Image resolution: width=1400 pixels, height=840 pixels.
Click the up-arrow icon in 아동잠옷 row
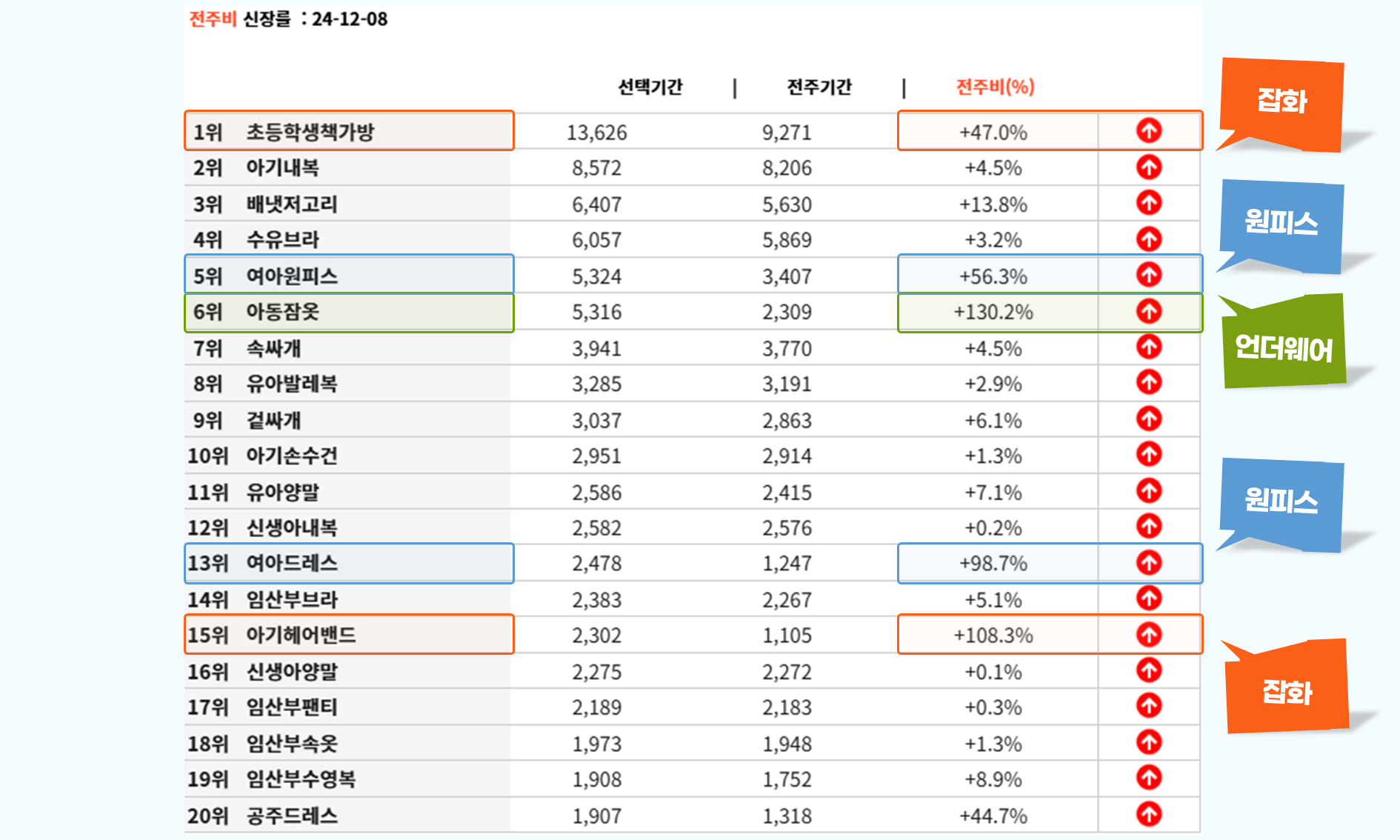click(1149, 311)
